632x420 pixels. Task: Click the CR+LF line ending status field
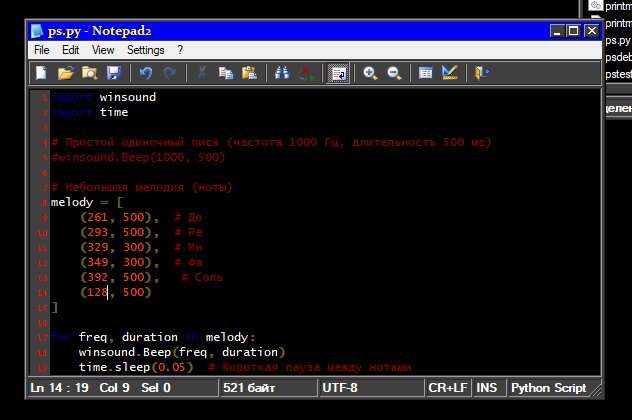(x=448, y=388)
